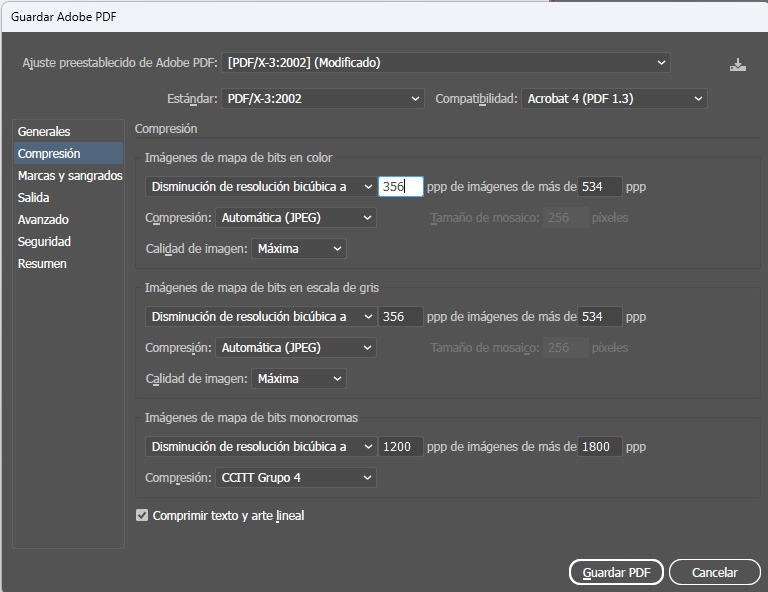Open the Salida section
The image size is (768, 592).
pos(34,198)
